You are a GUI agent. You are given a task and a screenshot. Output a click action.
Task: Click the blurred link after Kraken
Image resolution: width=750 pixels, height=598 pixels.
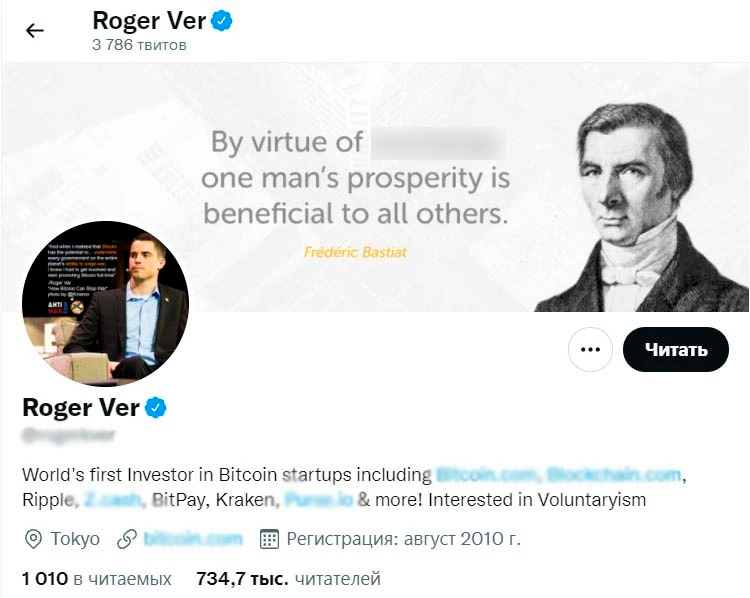(318, 498)
